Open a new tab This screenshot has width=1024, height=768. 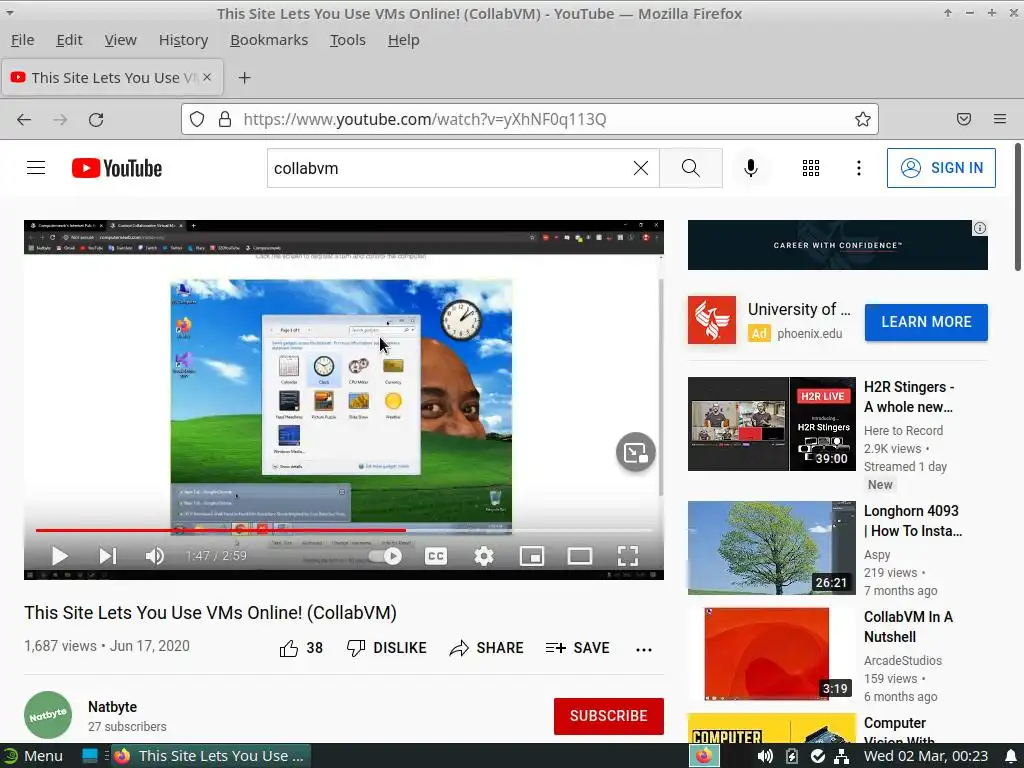pos(244,78)
